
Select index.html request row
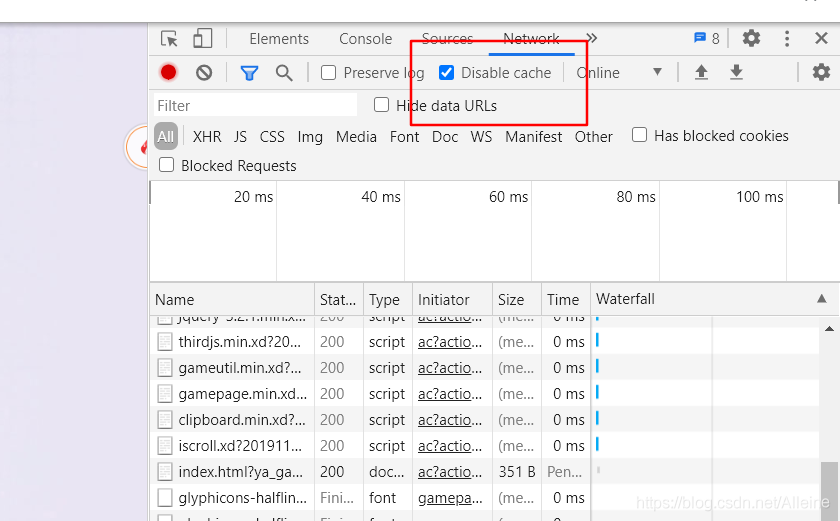click(484, 472)
